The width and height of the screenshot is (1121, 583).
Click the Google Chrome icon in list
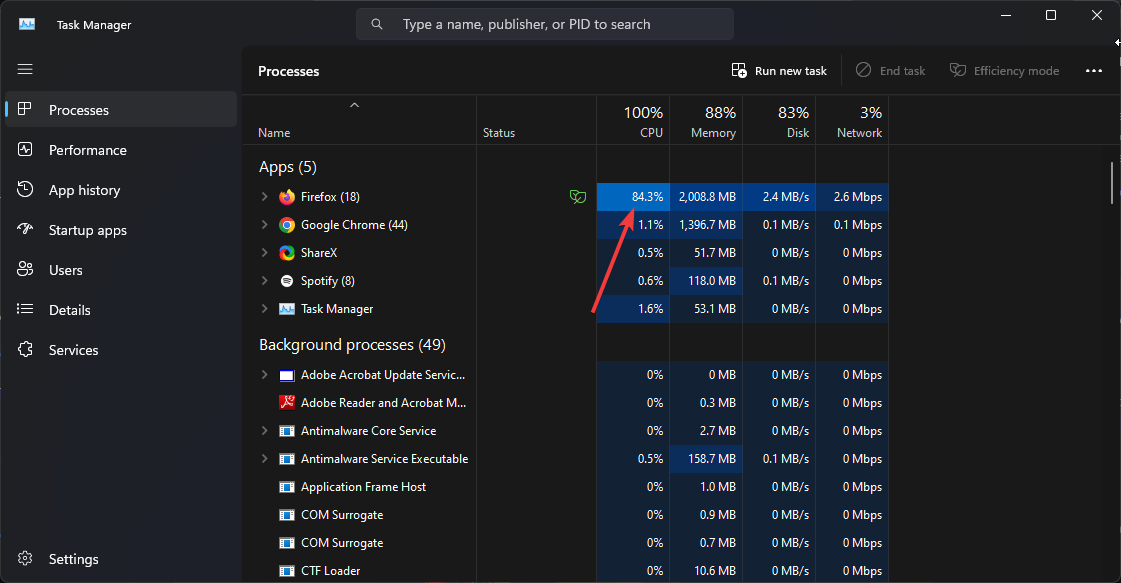click(x=287, y=225)
